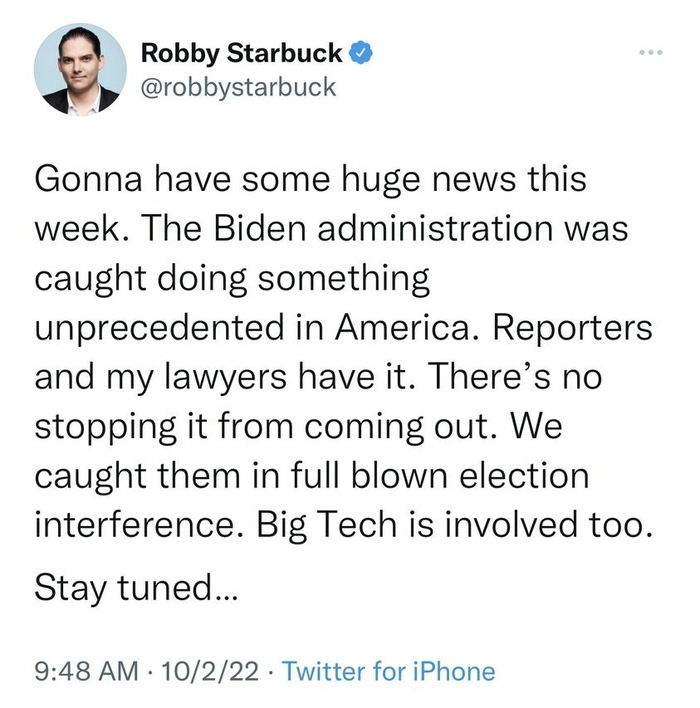This screenshot has height=708, width=700.
Task: Open the Twitter for iPhone source link
Action: (x=388, y=671)
